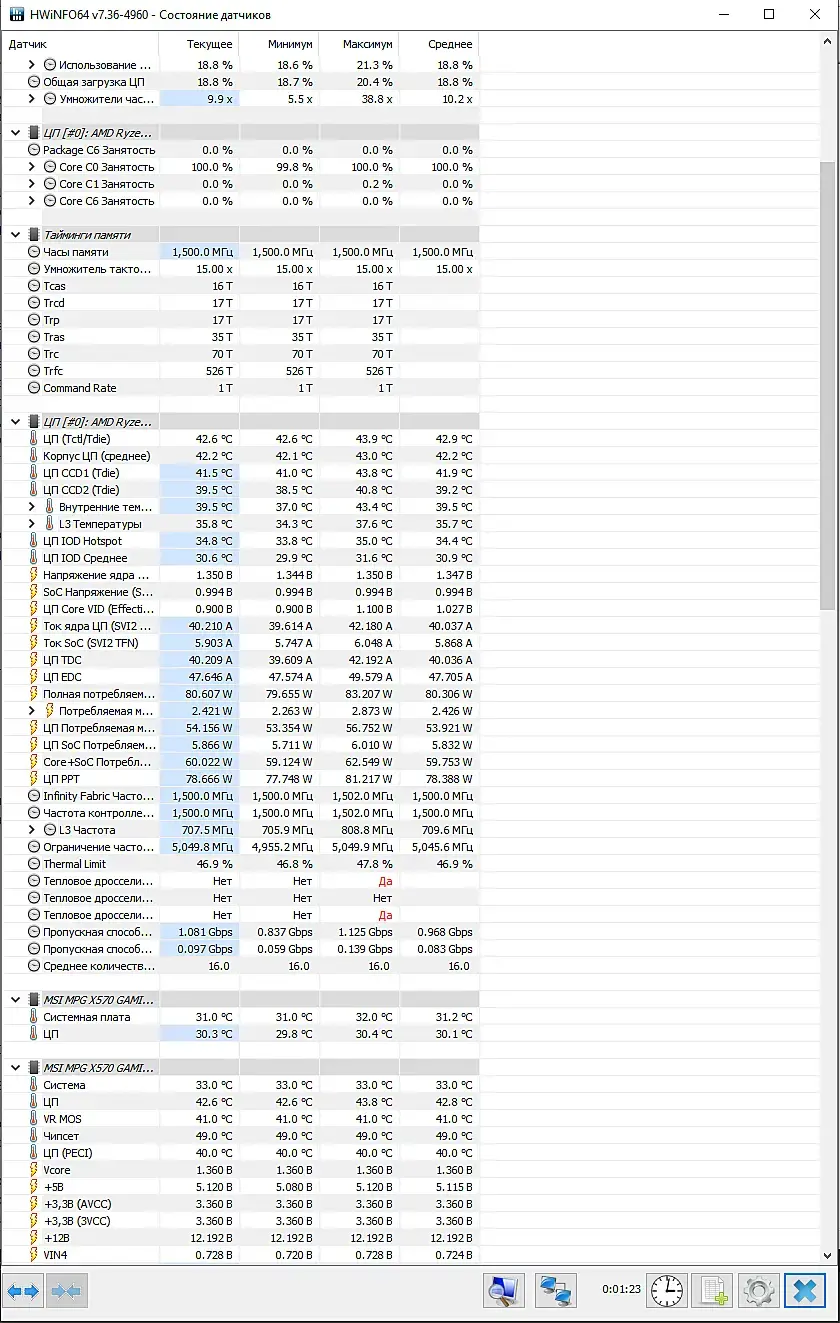Select the Корпус ЦП (среднее) row
The width and height of the screenshot is (840, 1323).
(x=240, y=456)
